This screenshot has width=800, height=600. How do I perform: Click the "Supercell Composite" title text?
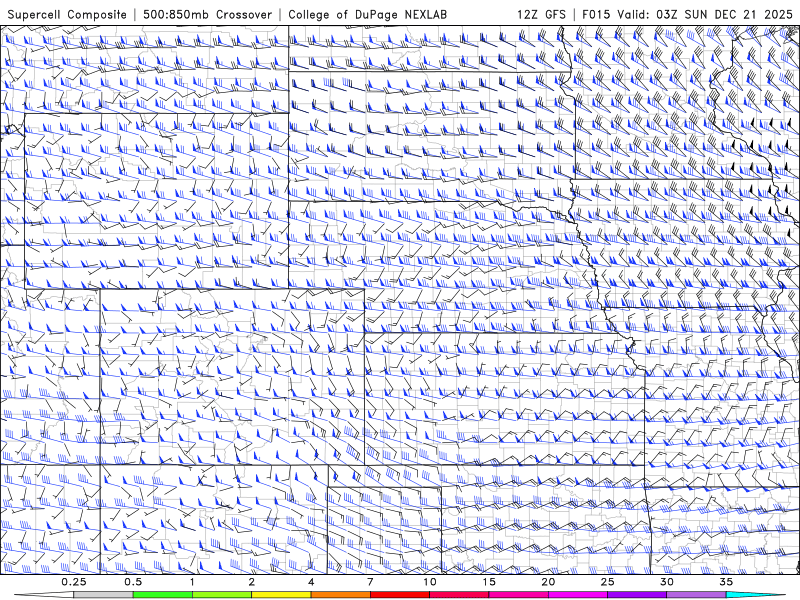click(67, 14)
